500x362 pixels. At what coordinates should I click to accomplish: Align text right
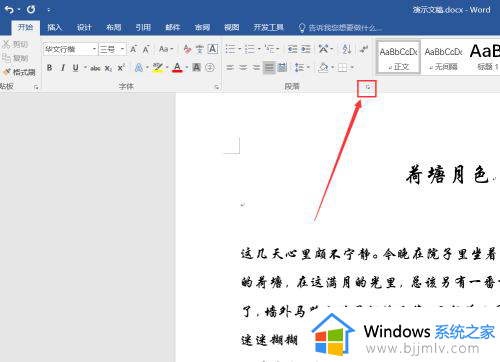click(x=256, y=68)
